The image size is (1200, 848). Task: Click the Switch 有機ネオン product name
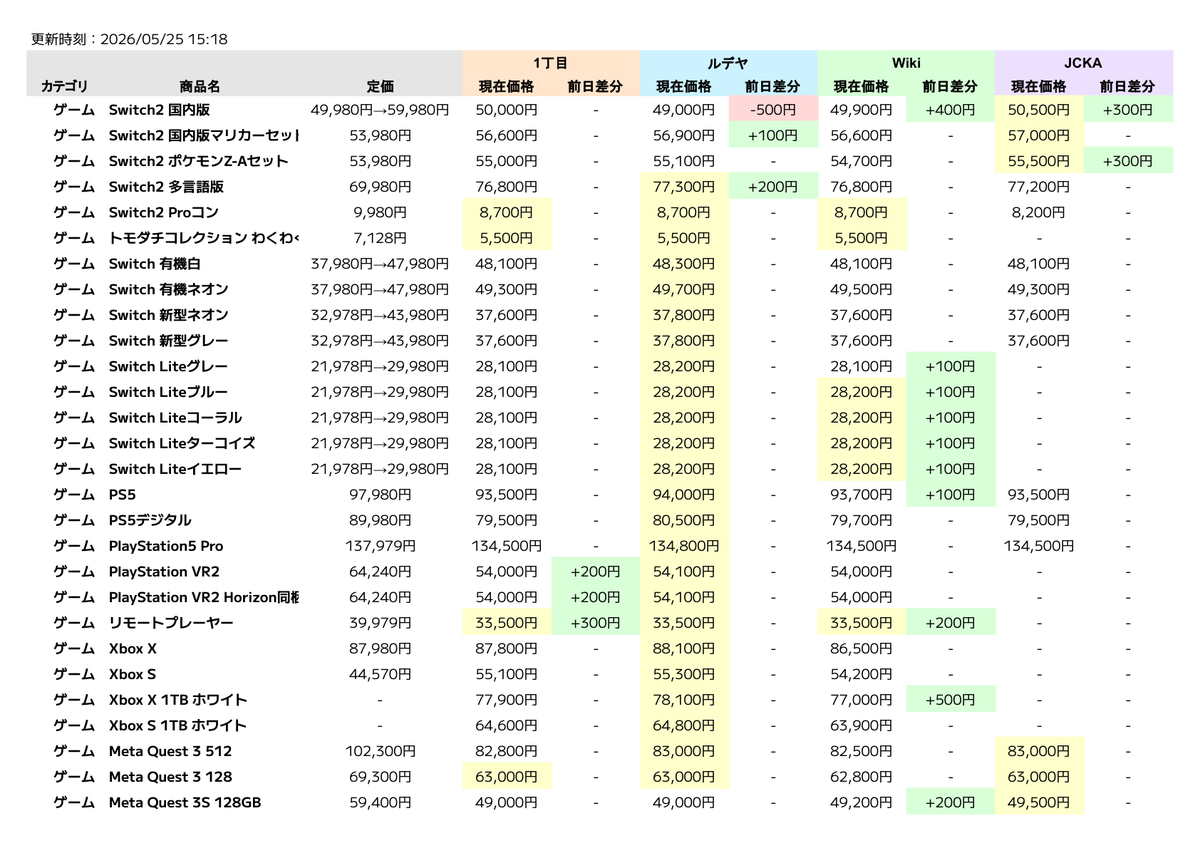pos(168,289)
